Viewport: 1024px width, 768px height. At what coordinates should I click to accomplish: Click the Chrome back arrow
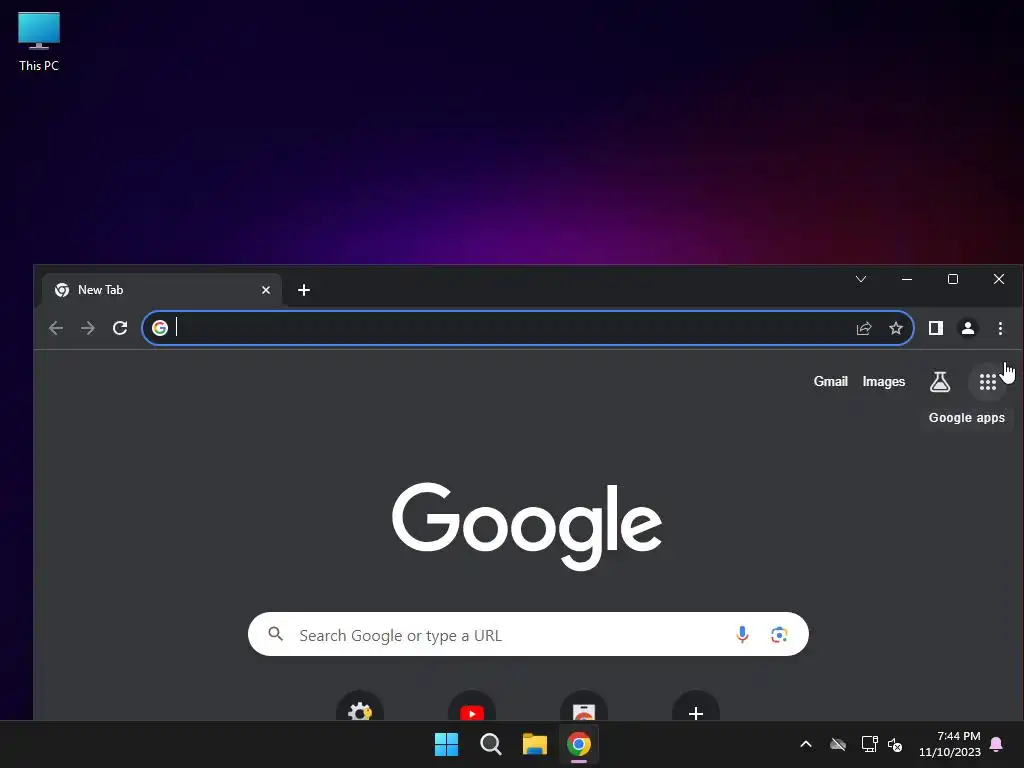56,328
